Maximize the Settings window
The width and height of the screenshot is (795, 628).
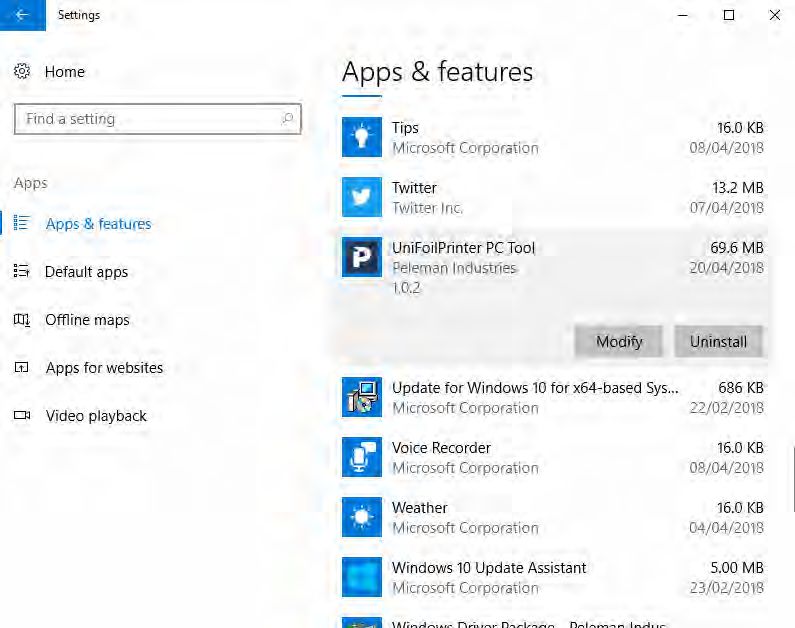(729, 15)
